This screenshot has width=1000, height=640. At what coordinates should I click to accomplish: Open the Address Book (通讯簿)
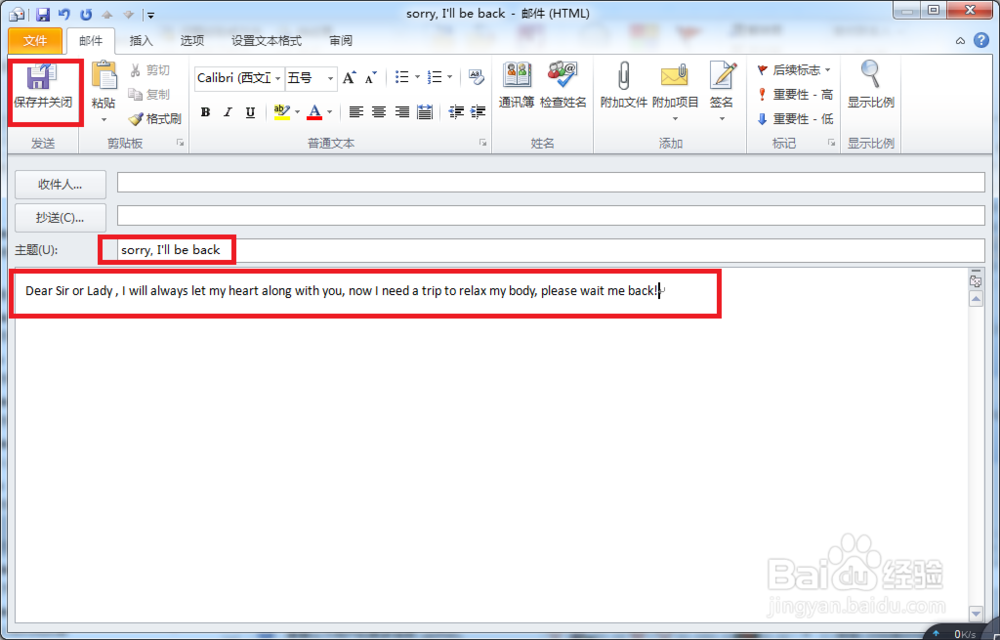click(x=517, y=85)
